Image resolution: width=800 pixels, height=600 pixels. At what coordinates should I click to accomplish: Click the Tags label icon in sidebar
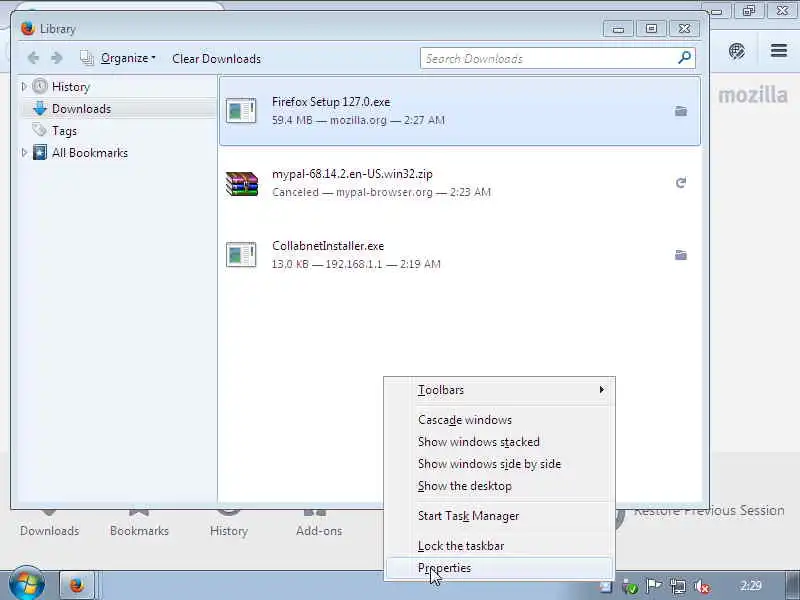pos(39,130)
